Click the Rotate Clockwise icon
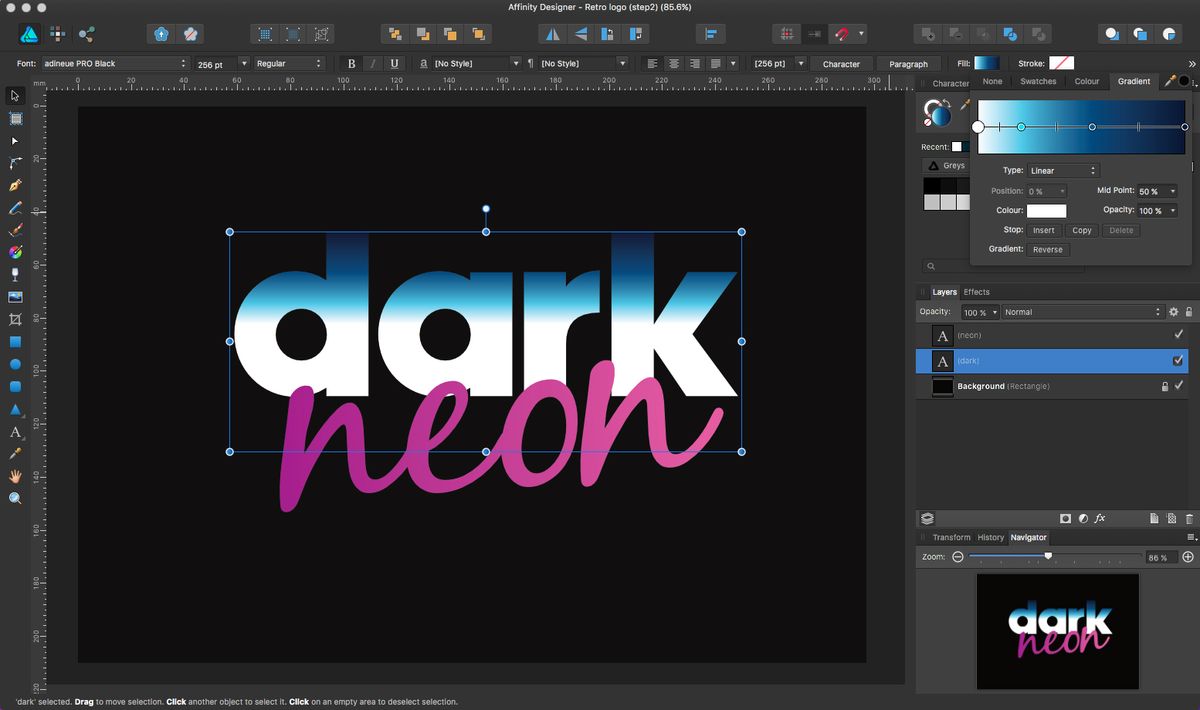Viewport: 1200px width, 710px height. click(x=635, y=33)
